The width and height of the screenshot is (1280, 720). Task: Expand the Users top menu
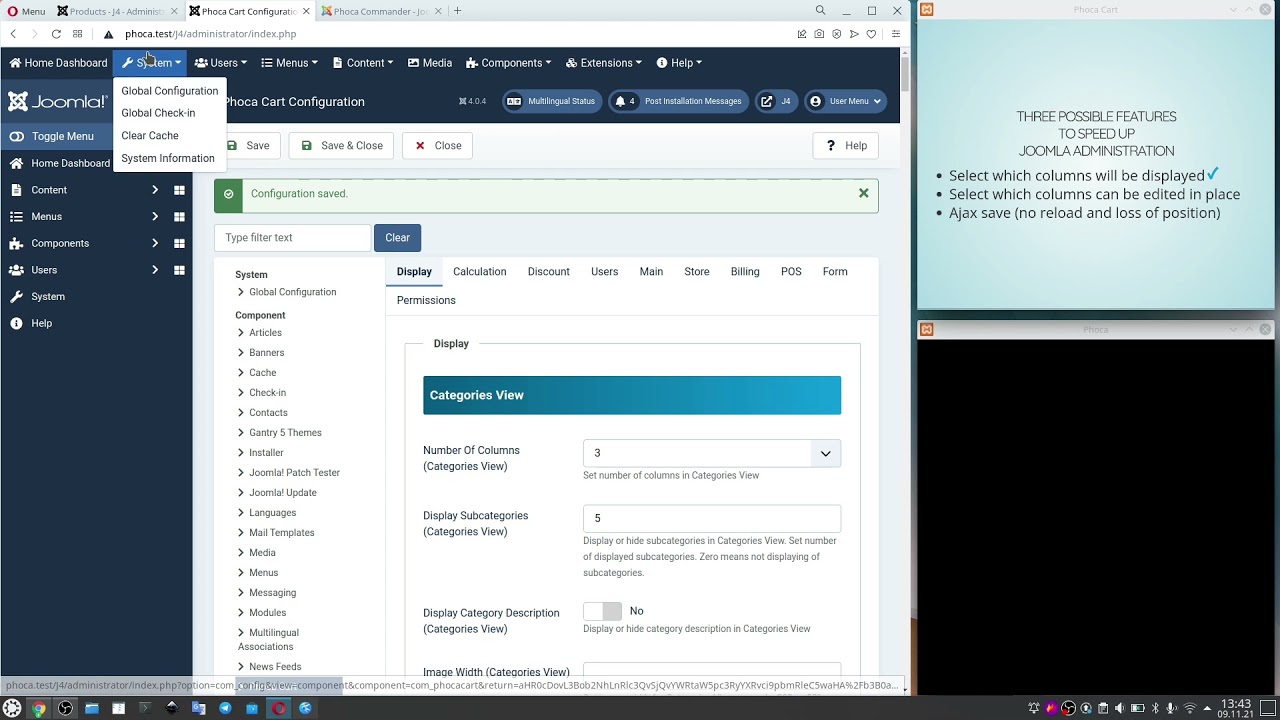(220, 63)
